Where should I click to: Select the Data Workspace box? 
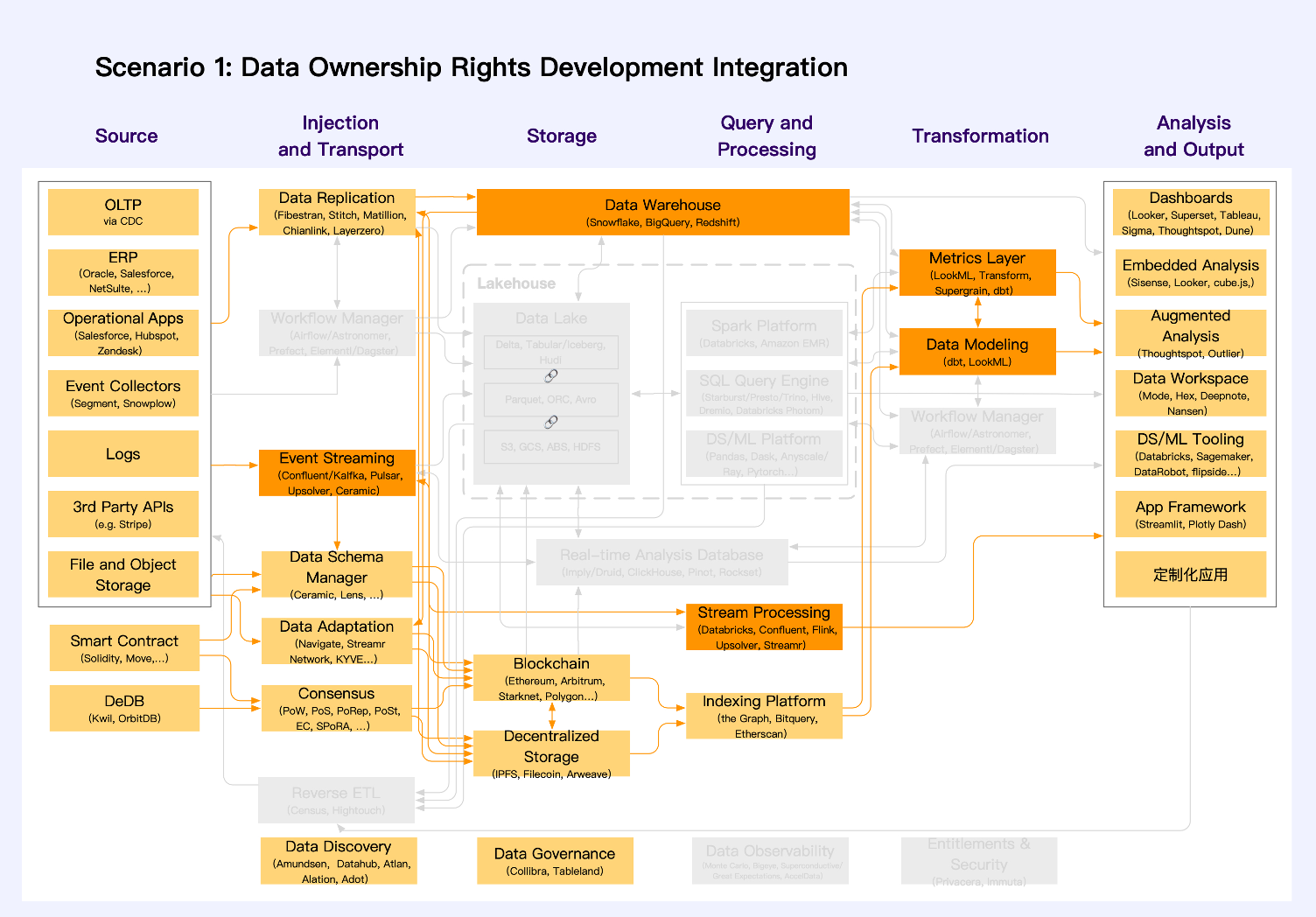[x=1191, y=394]
